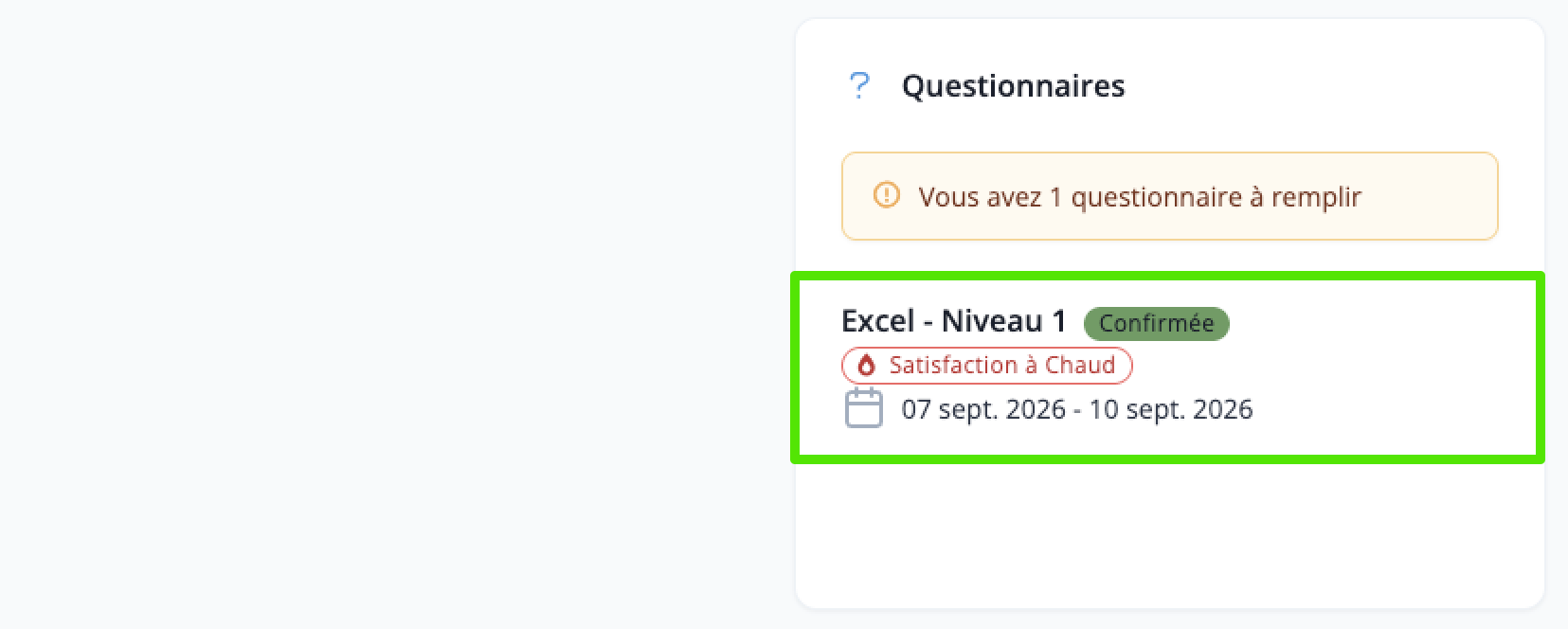Click the word Excel in the title
This screenshot has height=629, width=1568.
(878, 321)
